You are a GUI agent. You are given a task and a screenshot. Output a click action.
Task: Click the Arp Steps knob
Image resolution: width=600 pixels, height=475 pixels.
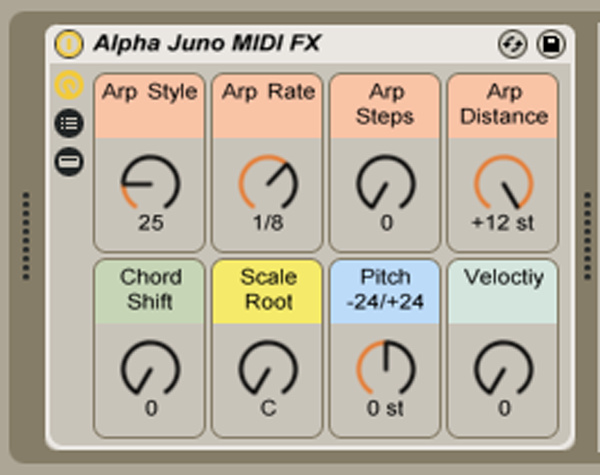click(386, 184)
